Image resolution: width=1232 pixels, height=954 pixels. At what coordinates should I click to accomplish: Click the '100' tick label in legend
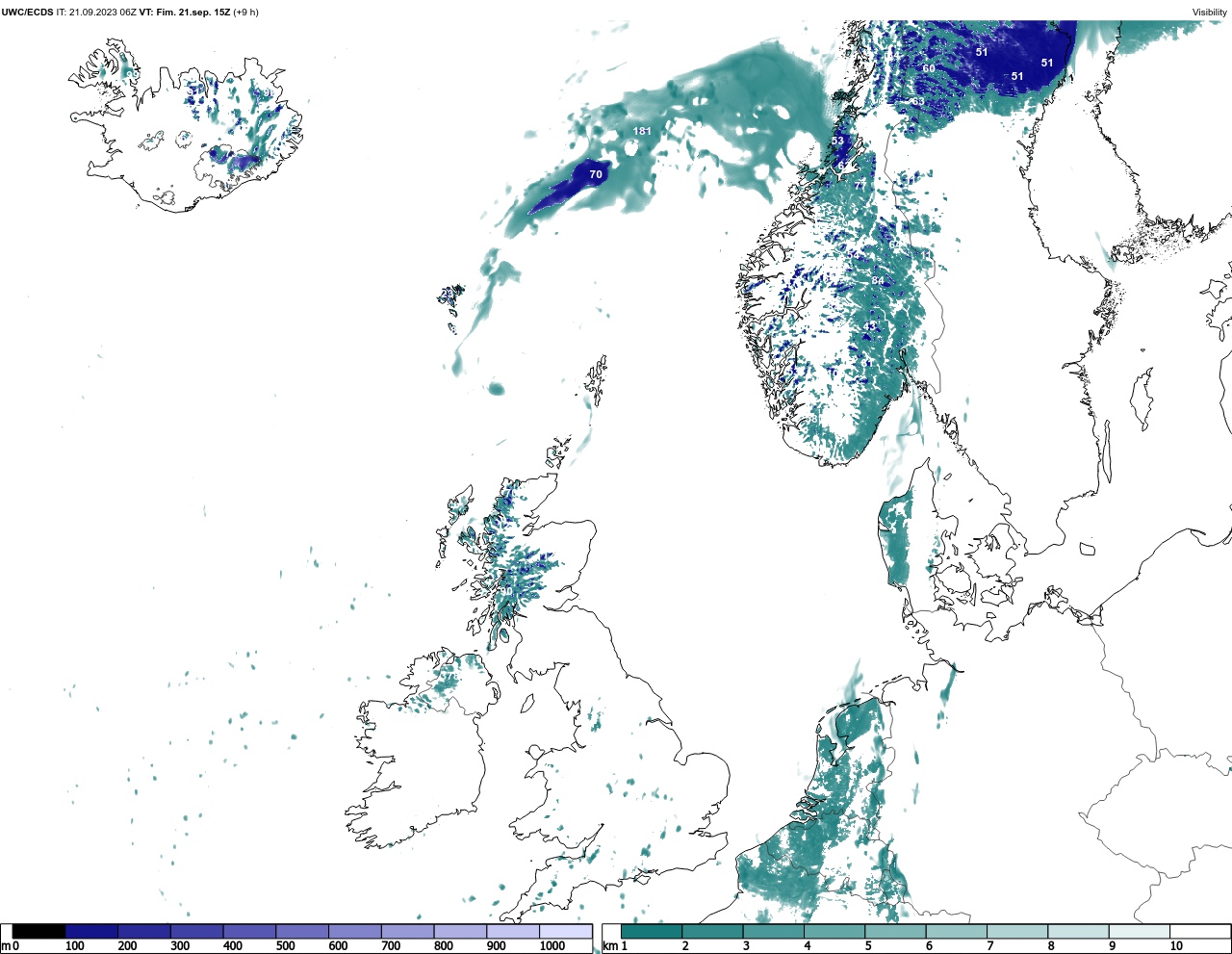(75, 946)
